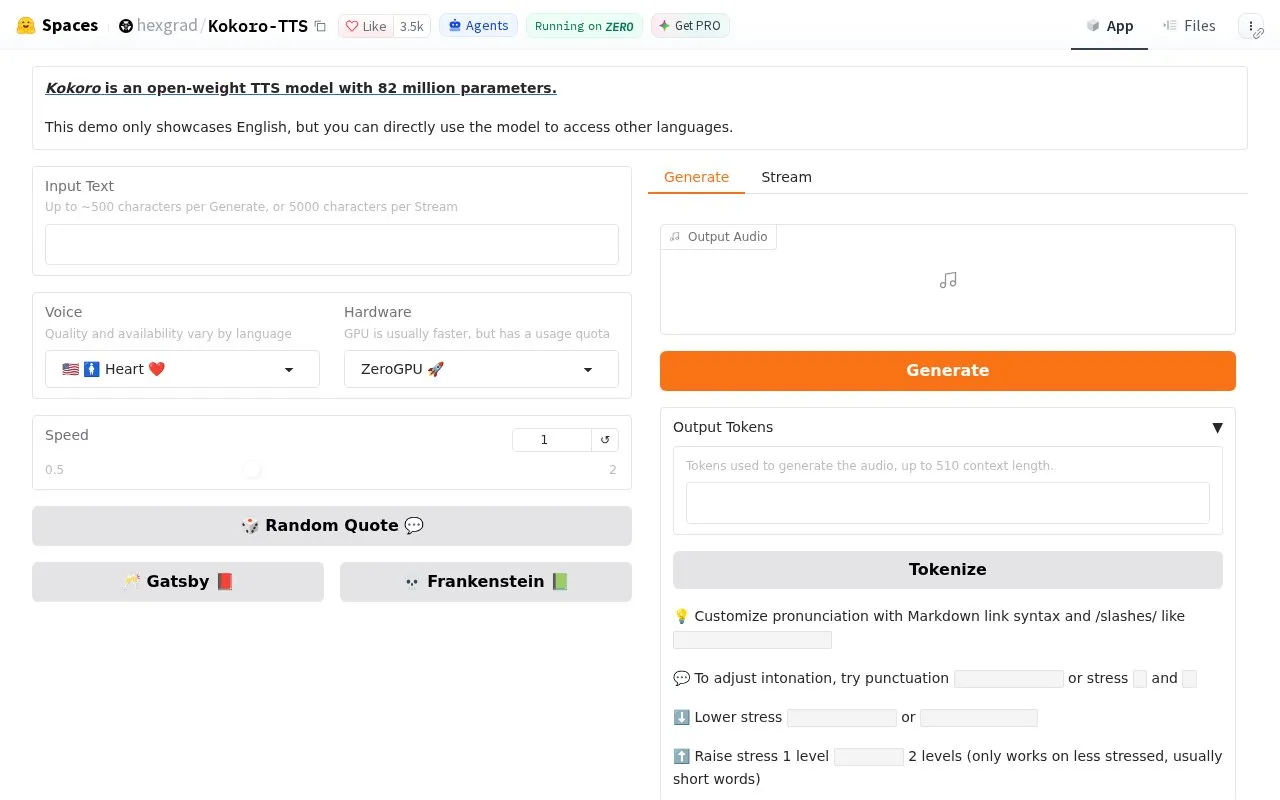The height and width of the screenshot is (800, 1280).
Task: Open the App tab
Action: (x=1109, y=26)
